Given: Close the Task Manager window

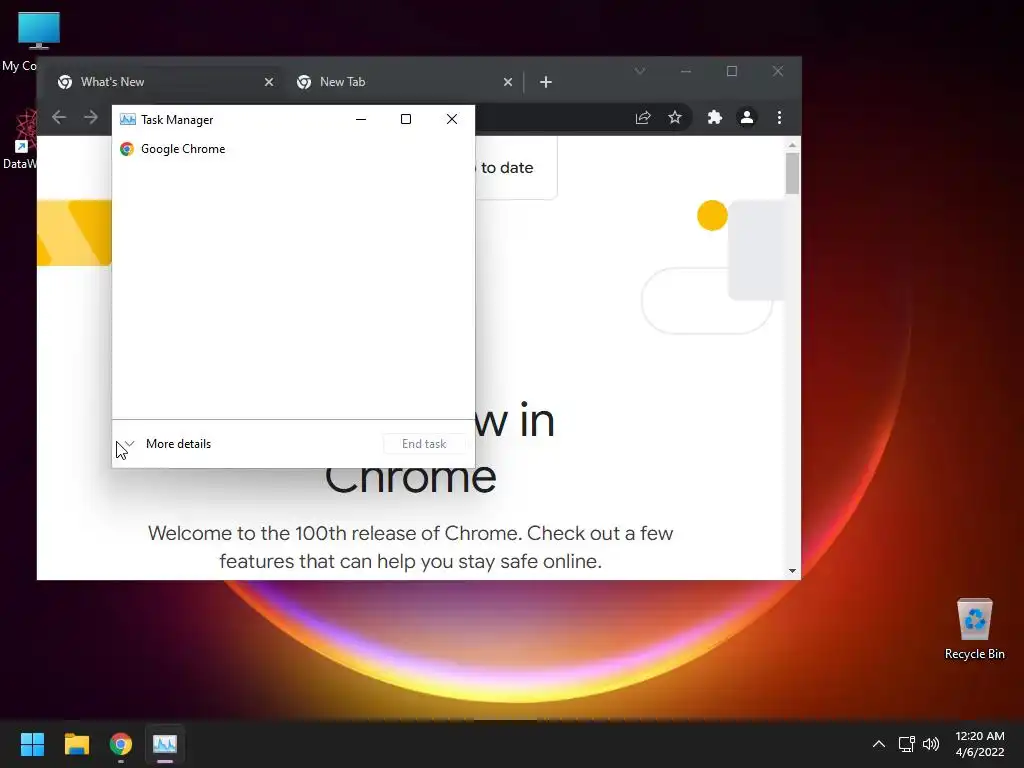Looking at the screenshot, I should [x=451, y=120].
